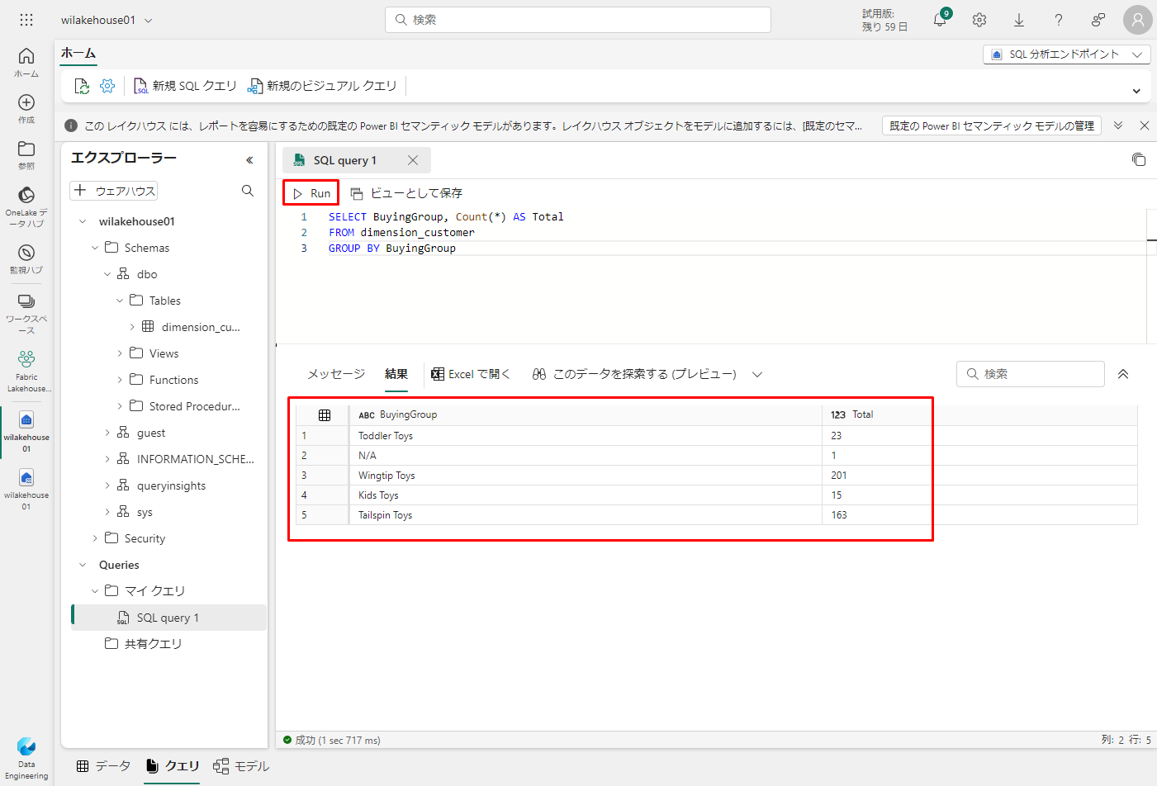Screen dimensions: 1157x786
Task: Add a ウェアハウス in explorer
Action: pyautogui.click(x=114, y=191)
